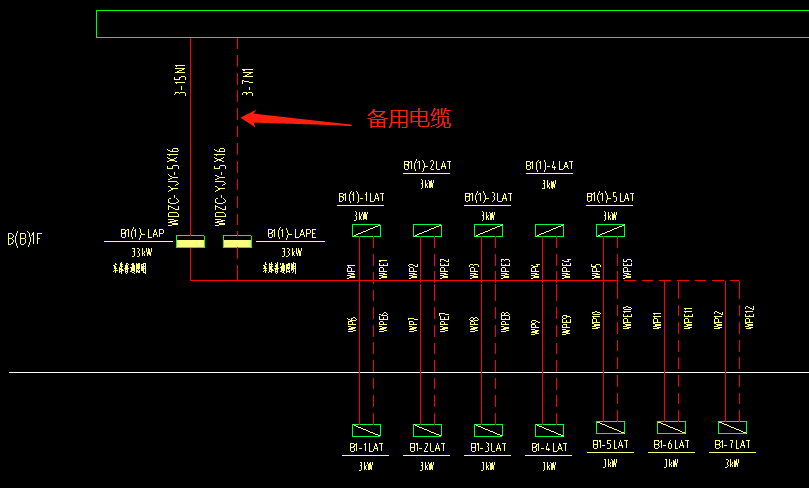809x488 pixels.
Task: Click the B1(1)-4LAT label
Action: pos(549,166)
